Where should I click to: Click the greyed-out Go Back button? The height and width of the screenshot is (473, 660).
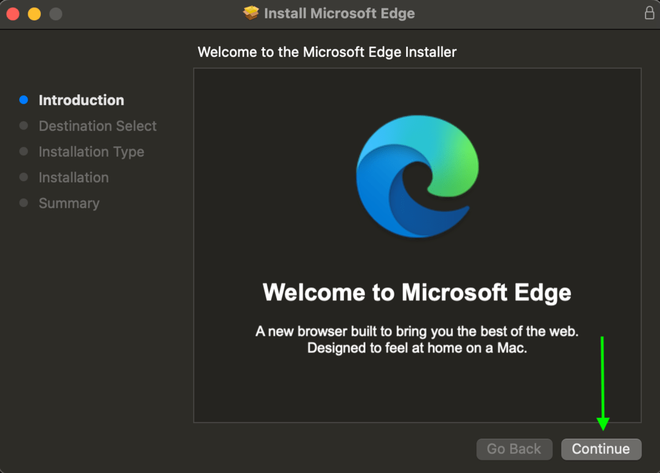pos(514,449)
